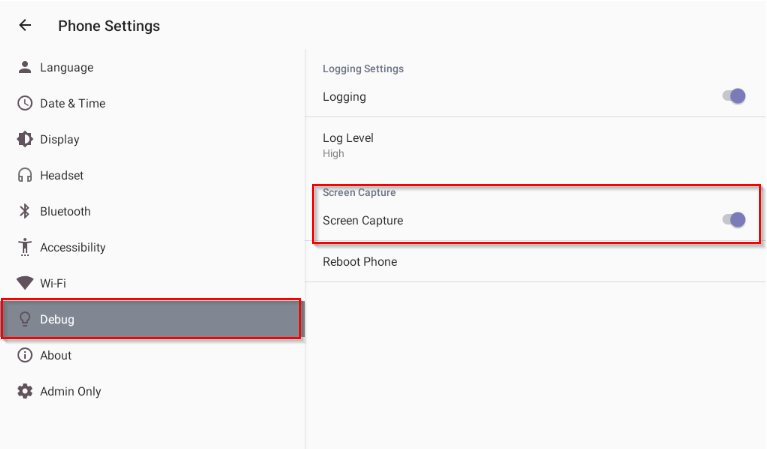Open the About menu item
Image resolution: width=767 pixels, height=449 pixels.
tap(152, 355)
